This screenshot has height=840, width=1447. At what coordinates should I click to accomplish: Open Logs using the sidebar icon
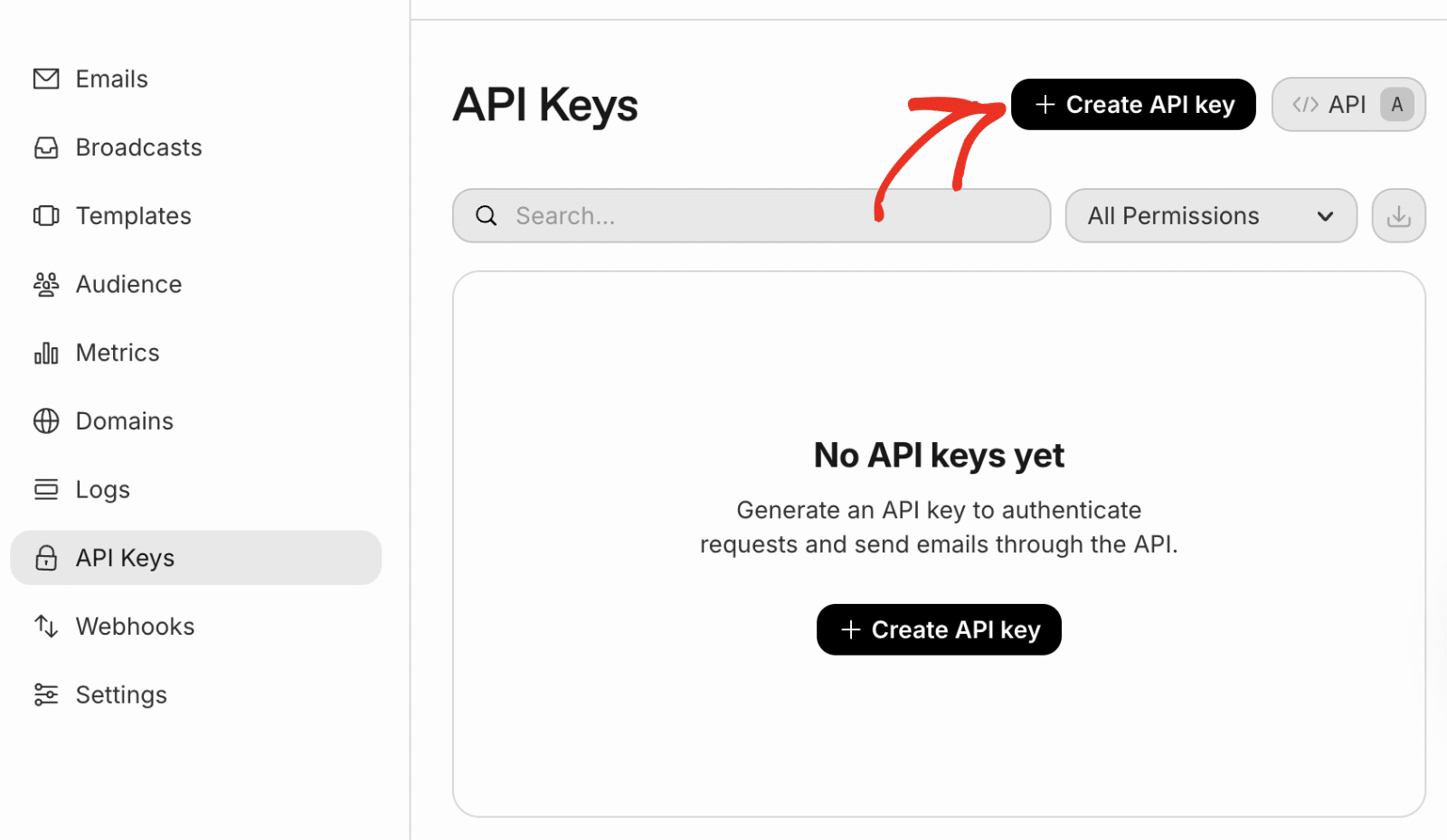[x=45, y=489]
